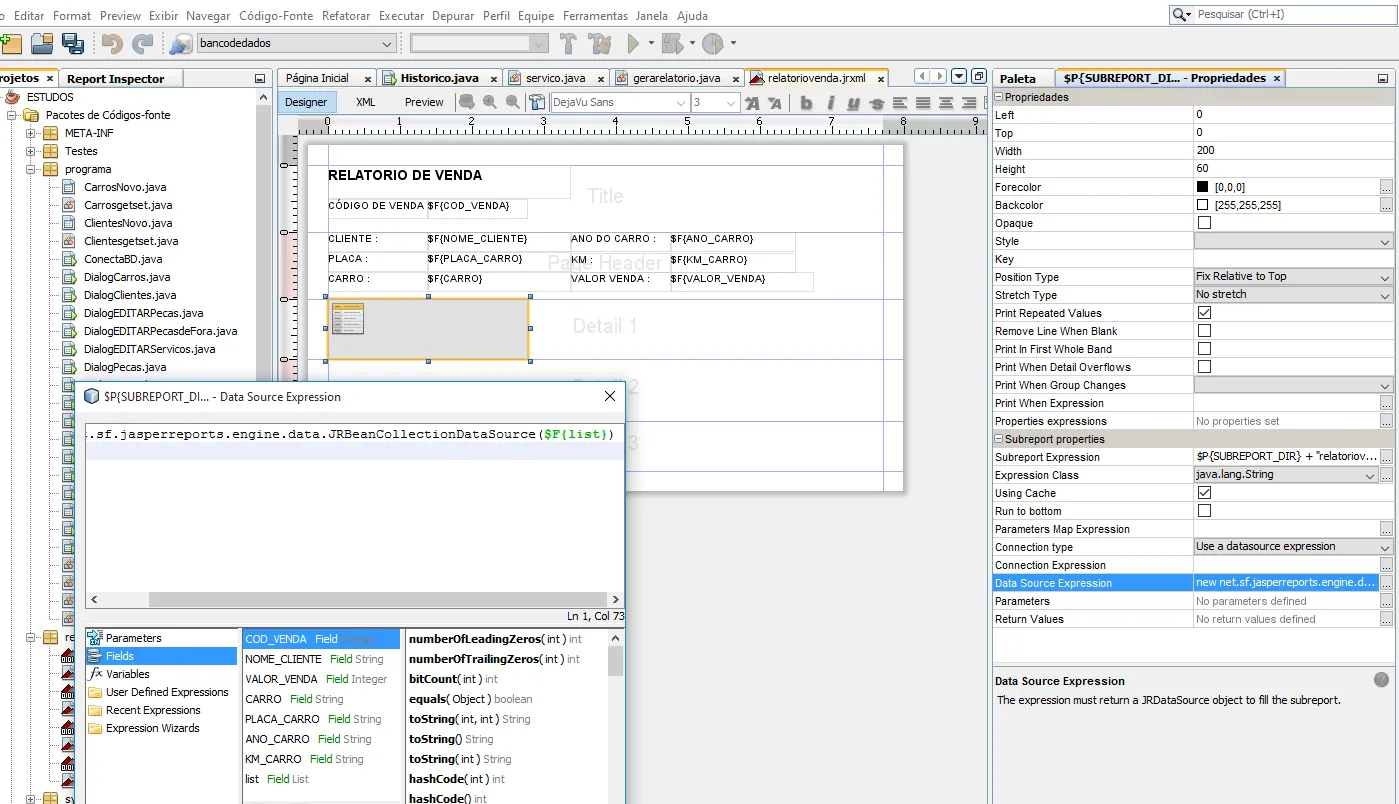The width and height of the screenshot is (1399, 804).
Task: Switch to the XML view
Action: pos(366,102)
